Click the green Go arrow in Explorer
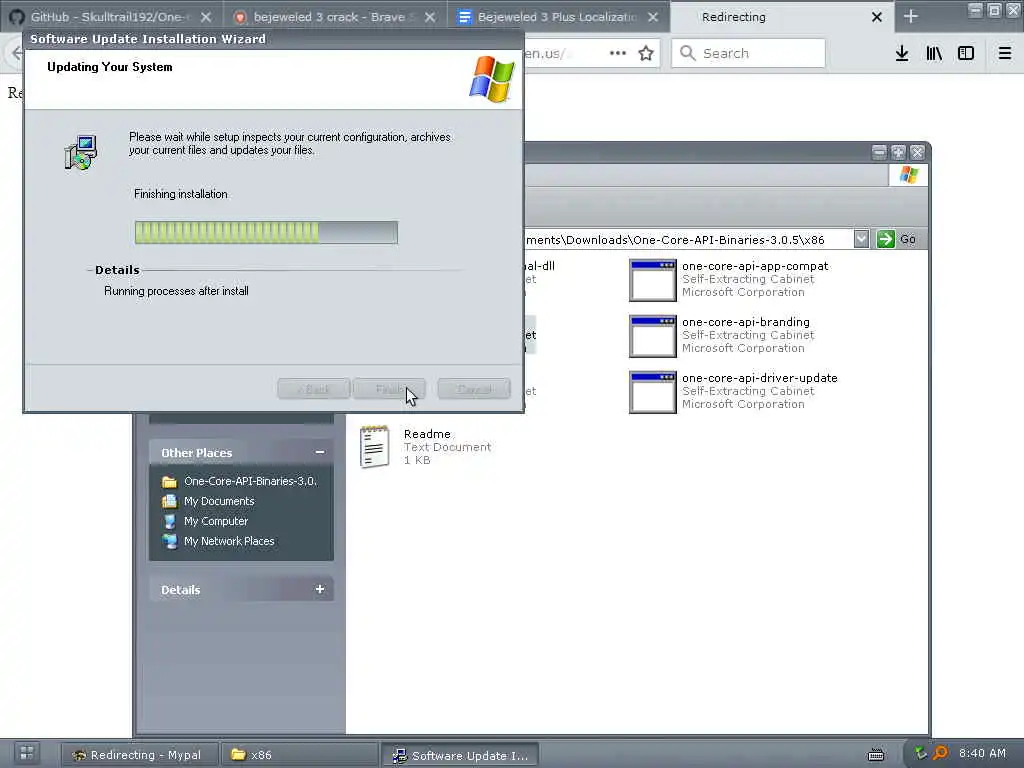1024x768 pixels. (x=886, y=239)
